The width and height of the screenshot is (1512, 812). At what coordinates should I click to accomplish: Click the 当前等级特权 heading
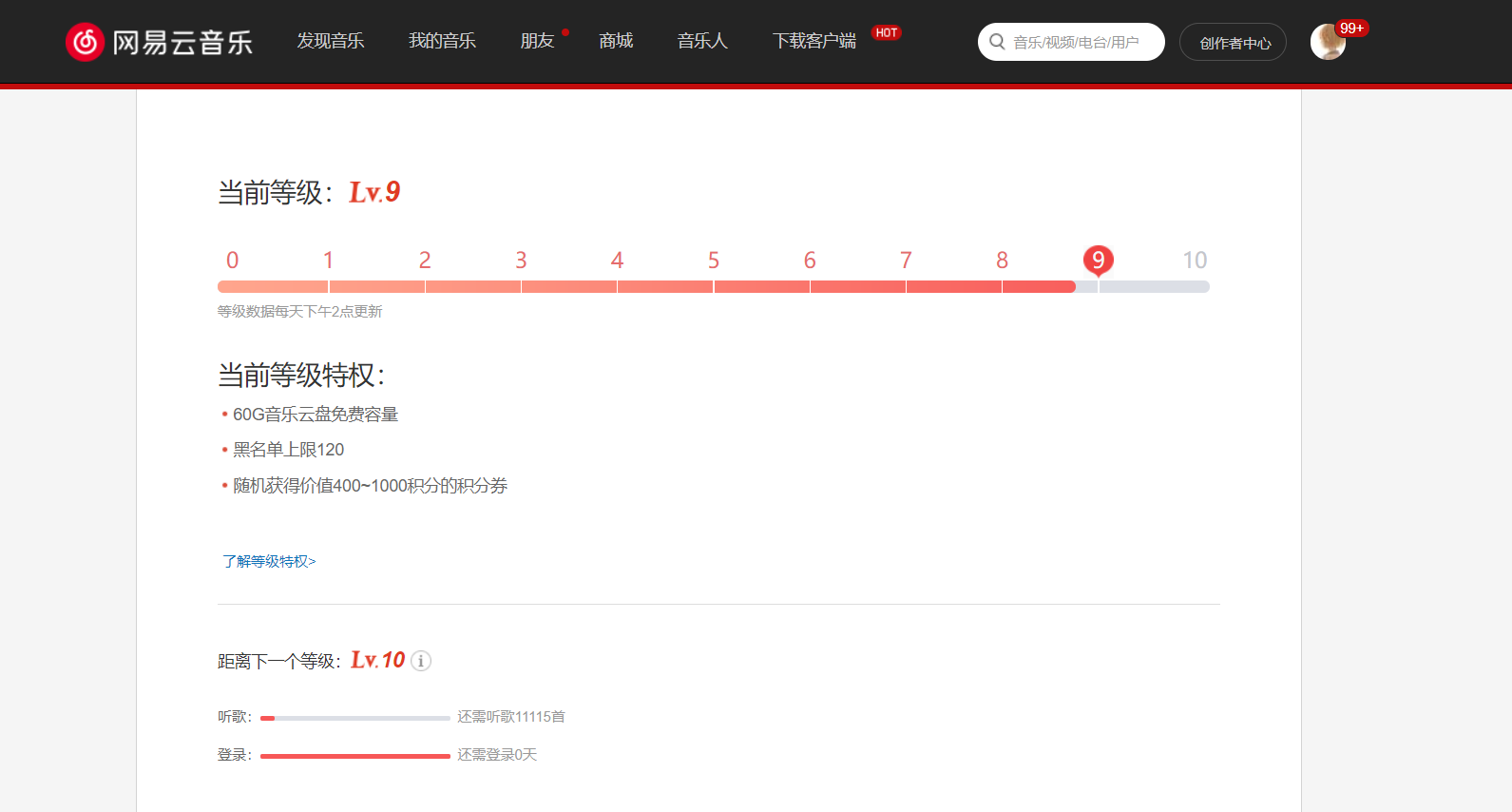[x=301, y=376]
